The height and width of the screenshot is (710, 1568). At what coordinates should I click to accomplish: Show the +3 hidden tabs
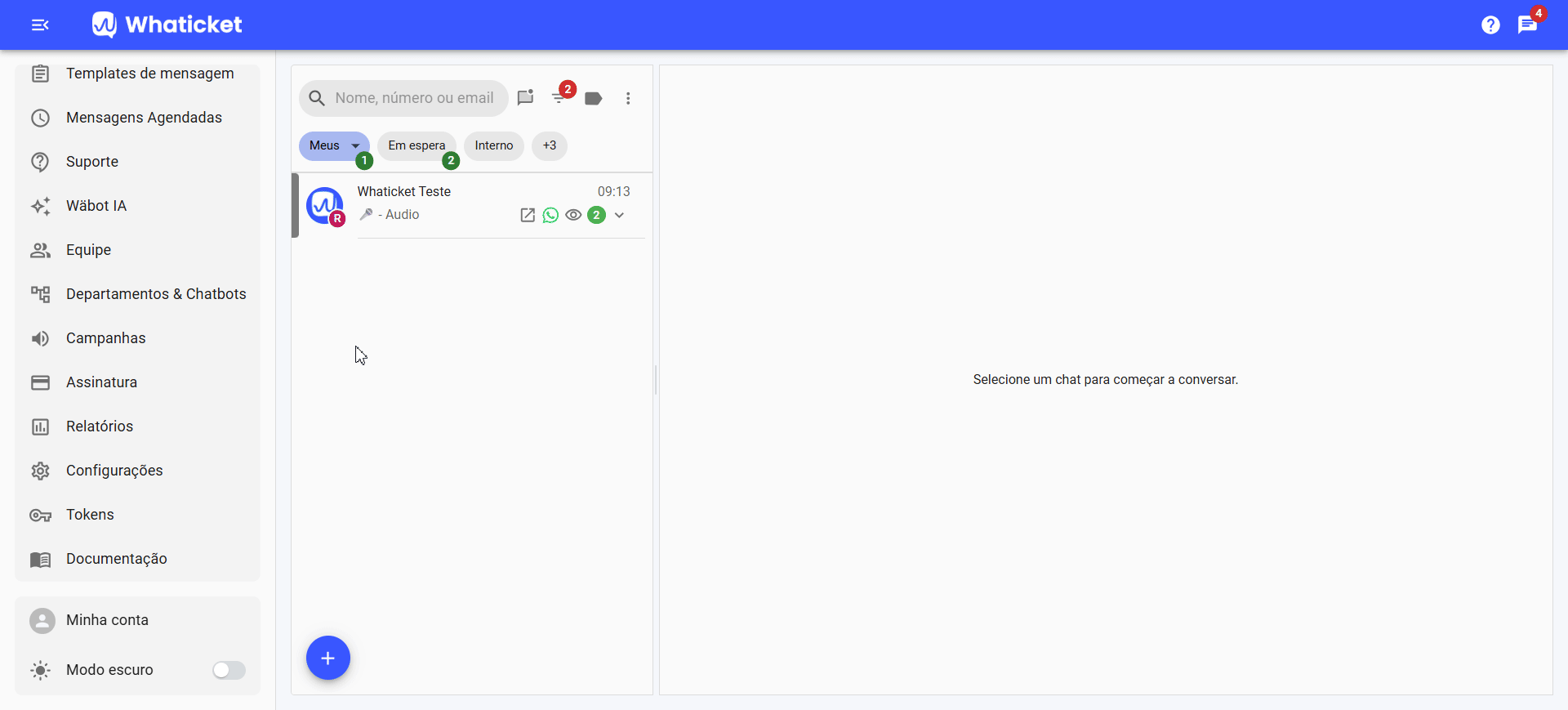[x=550, y=145]
